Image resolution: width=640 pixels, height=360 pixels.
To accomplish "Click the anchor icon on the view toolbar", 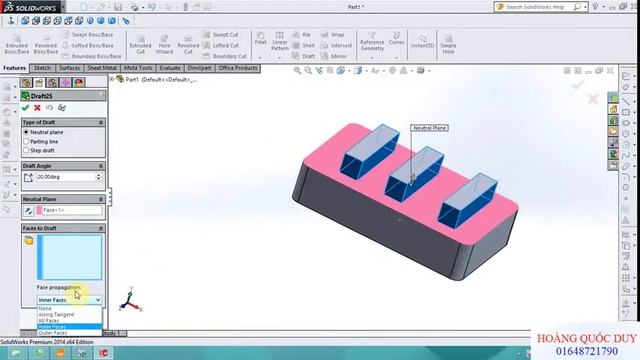I will coord(11,21).
